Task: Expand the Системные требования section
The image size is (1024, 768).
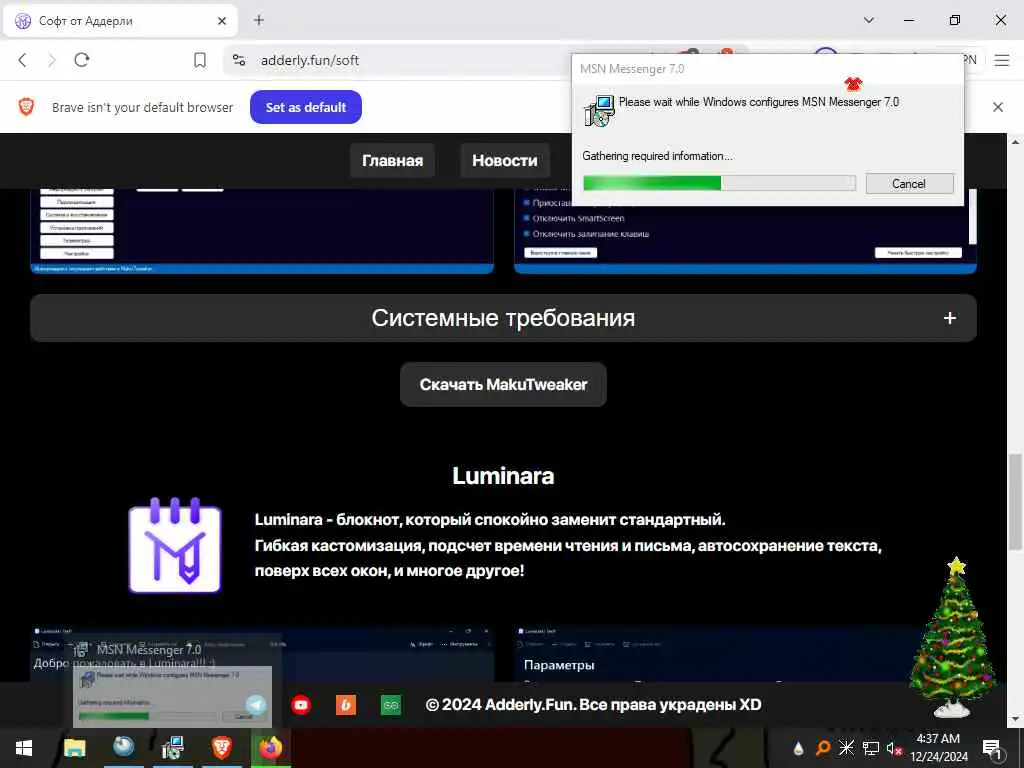Action: (x=503, y=318)
